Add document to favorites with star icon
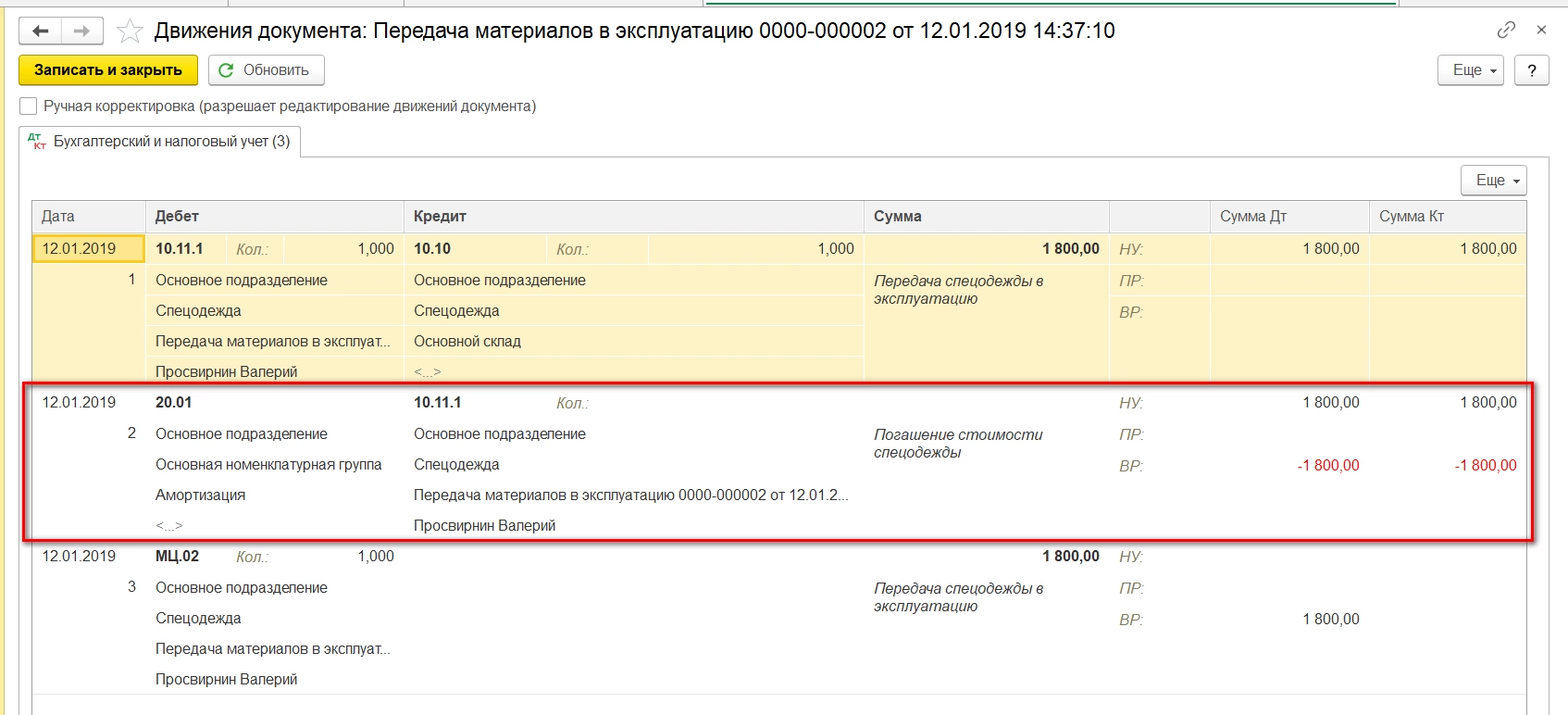The image size is (1568, 715). pyautogui.click(x=130, y=31)
